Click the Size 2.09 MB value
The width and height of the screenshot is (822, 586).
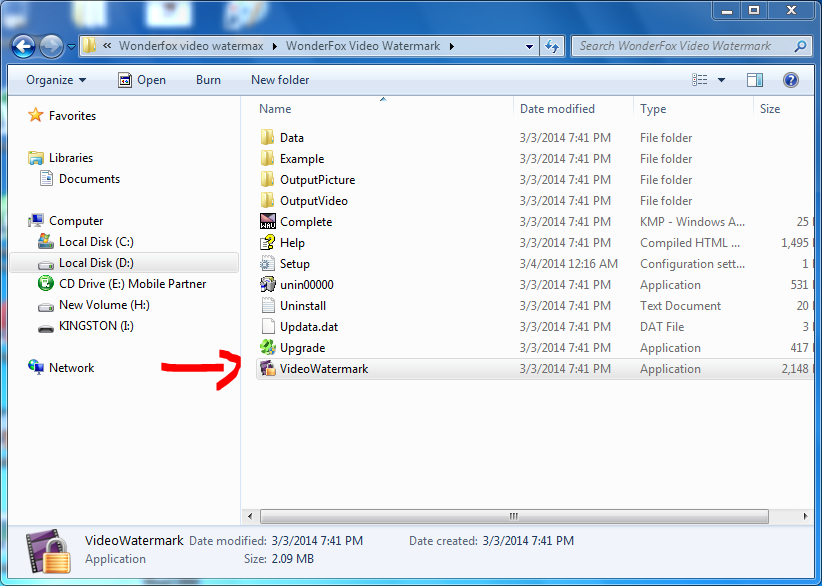pos(293,559)
